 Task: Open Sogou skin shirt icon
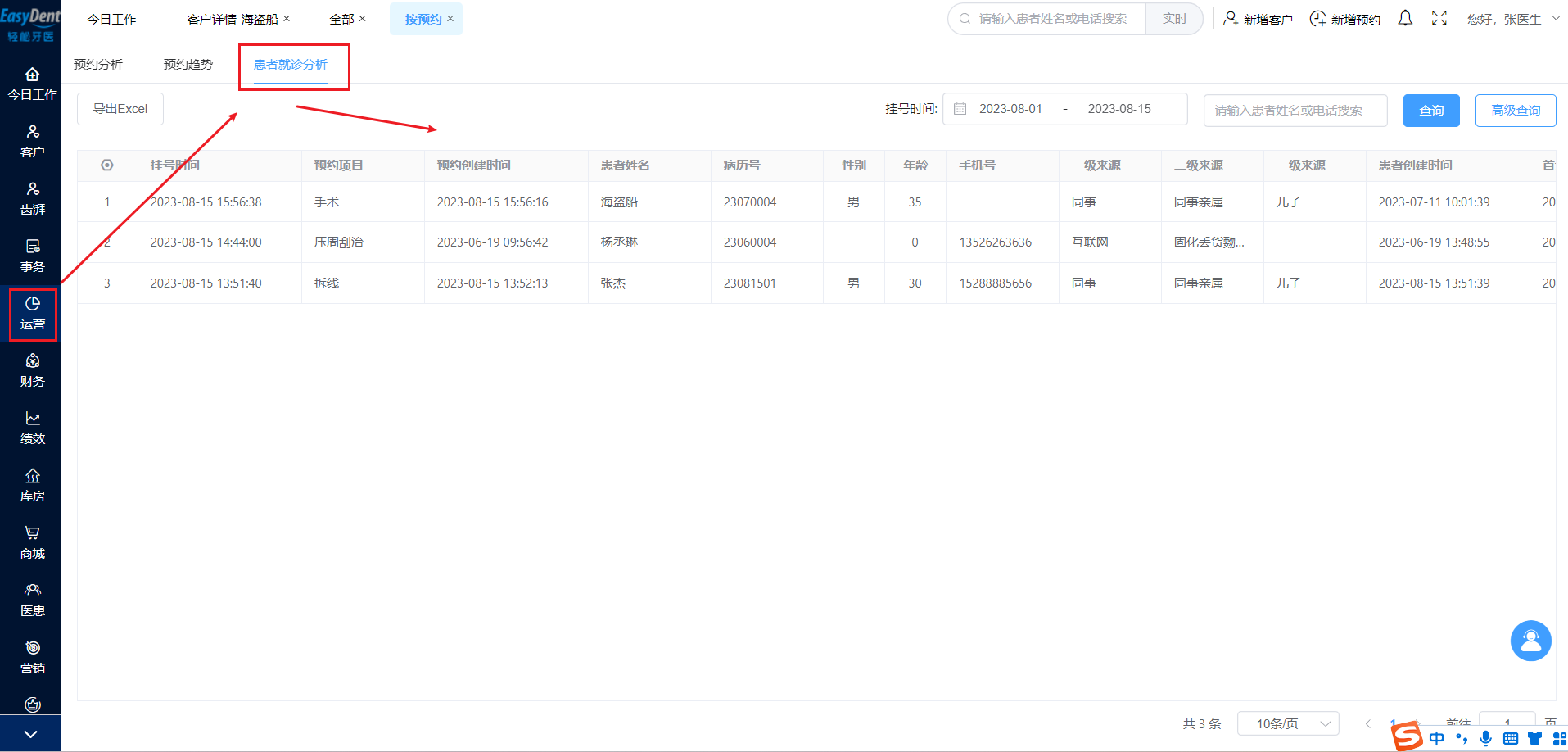pyautogui.click(x=1535, y=738)
